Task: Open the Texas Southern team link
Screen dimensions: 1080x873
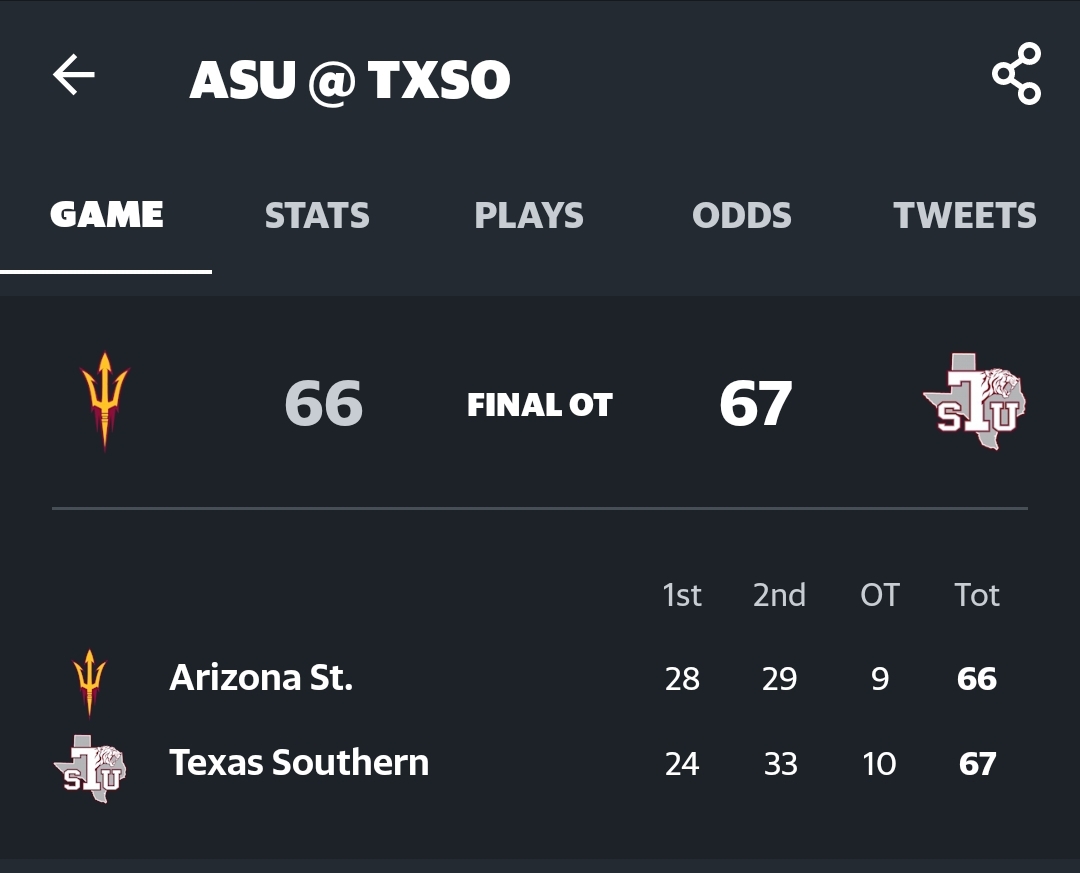Action: 299,763
